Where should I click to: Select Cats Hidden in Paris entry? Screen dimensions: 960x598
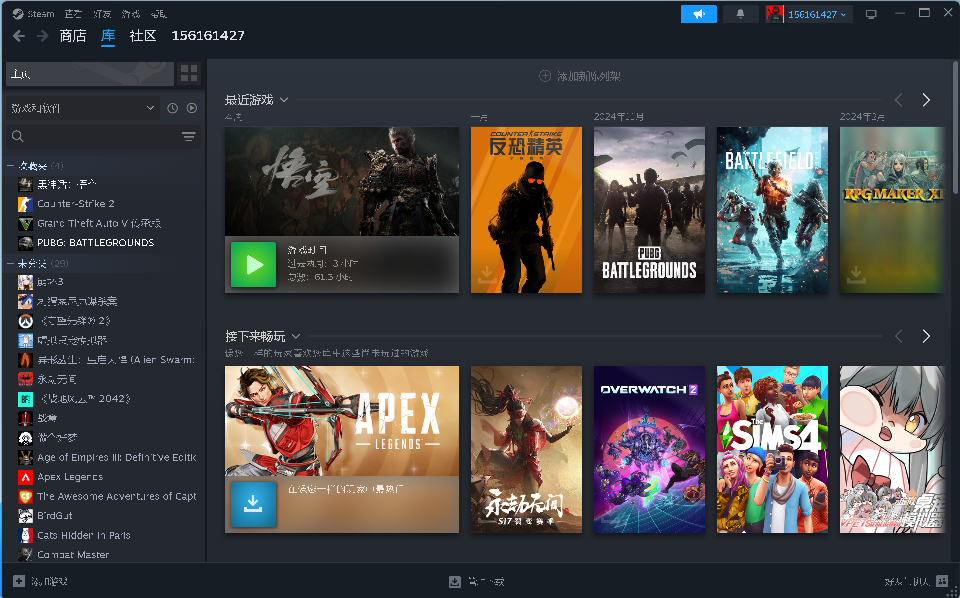coord(84,536)
